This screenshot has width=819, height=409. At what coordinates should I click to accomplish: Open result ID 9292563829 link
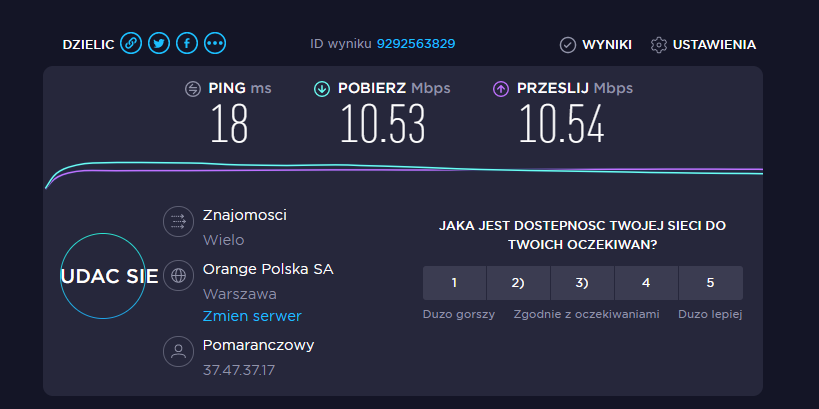[416, 44]
